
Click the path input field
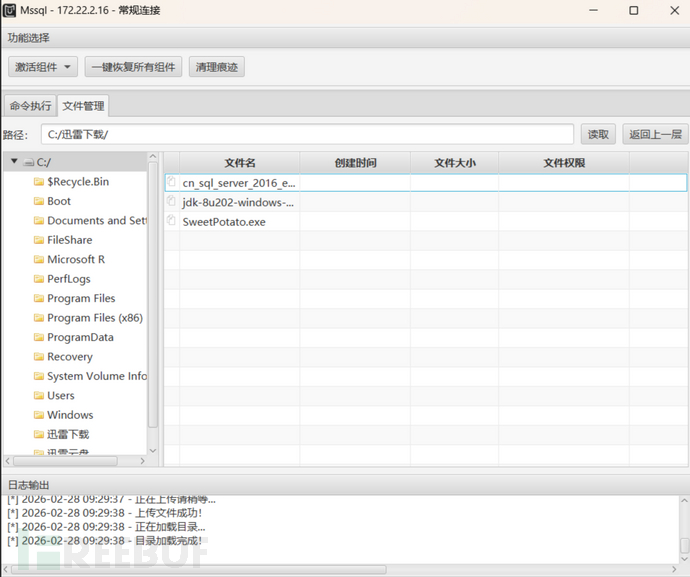[307, 134]
